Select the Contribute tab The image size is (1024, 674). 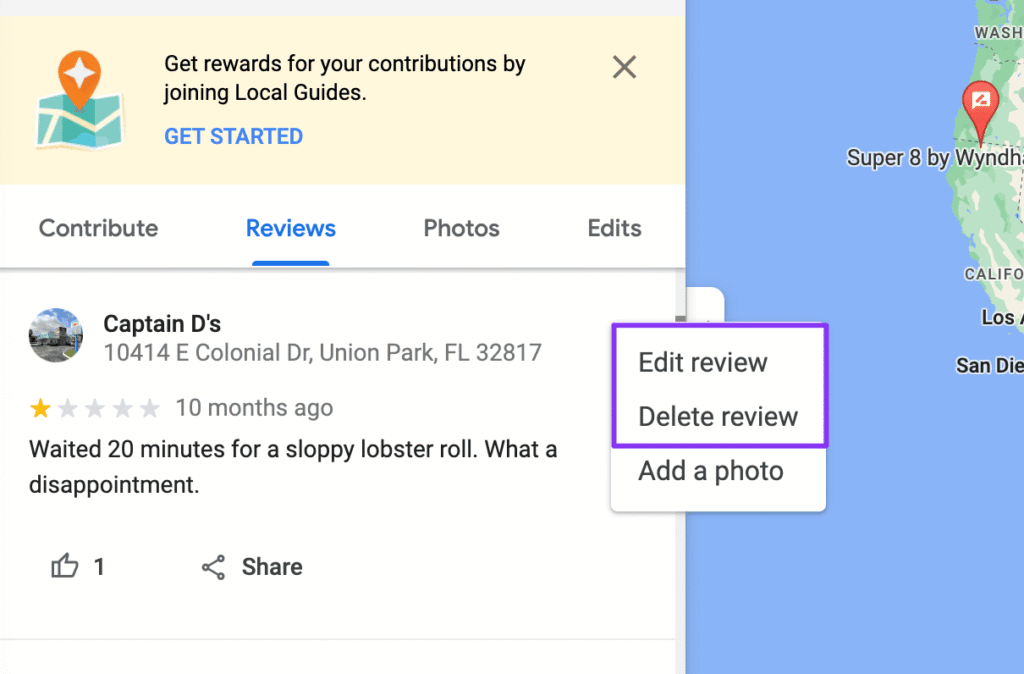97,228
